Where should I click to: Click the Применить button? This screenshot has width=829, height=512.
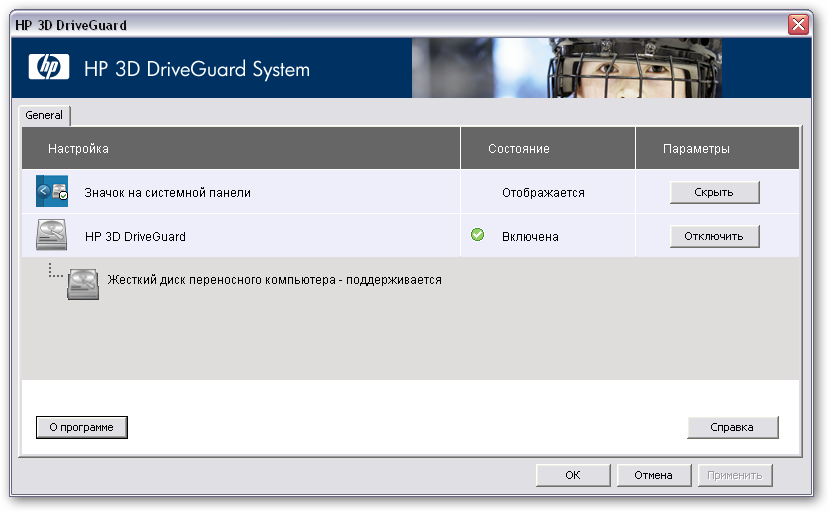(735, 475)
